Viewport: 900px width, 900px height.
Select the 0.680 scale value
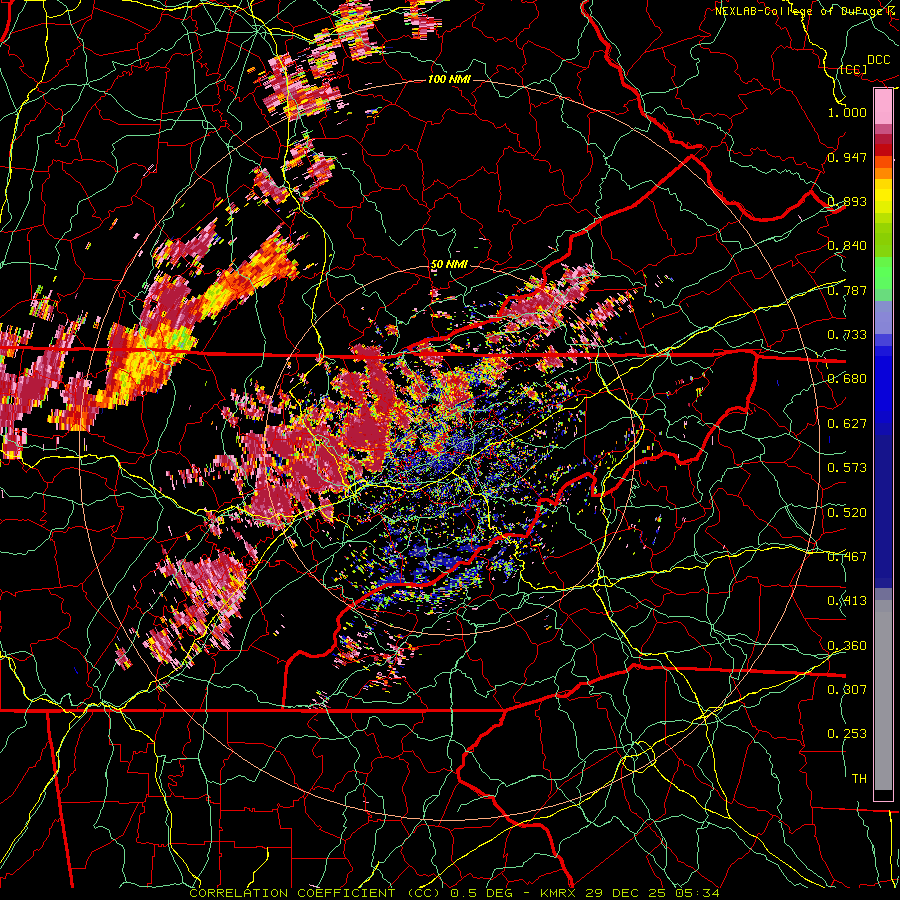(847, 379)
